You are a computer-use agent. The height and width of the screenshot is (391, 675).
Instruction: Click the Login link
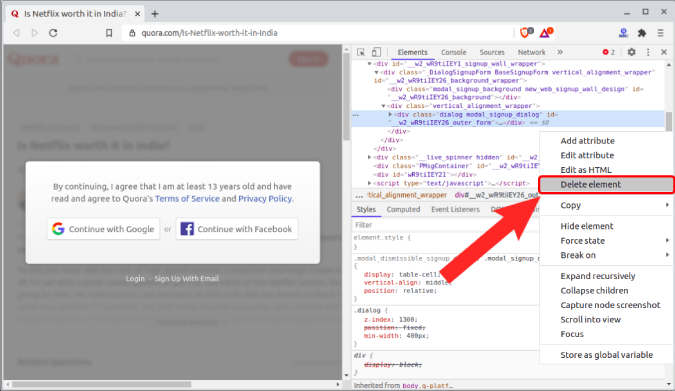click(135, 279)
